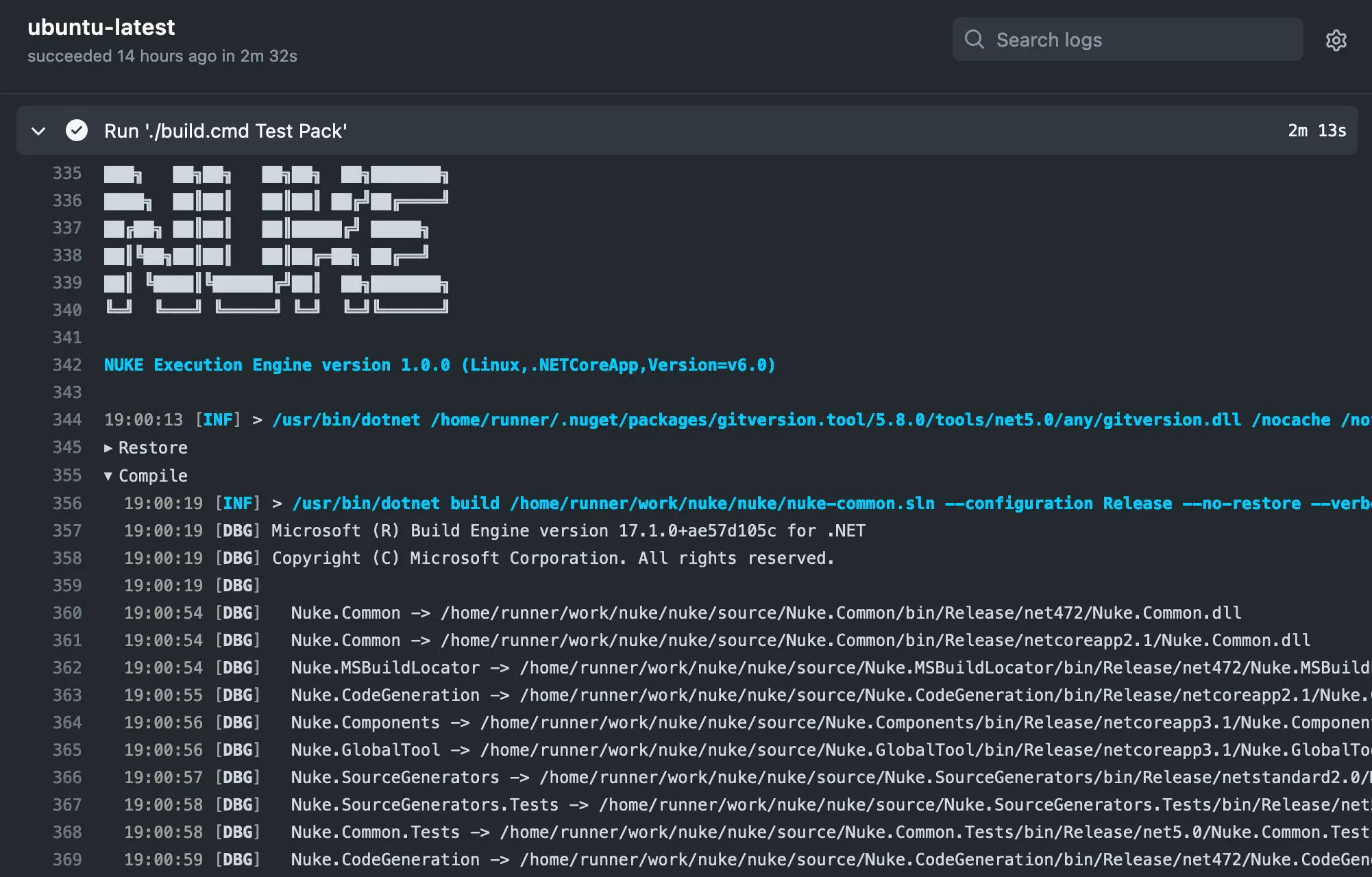Click the green checkmark success icon
The image size is (1372, 877).
(76, 130)
